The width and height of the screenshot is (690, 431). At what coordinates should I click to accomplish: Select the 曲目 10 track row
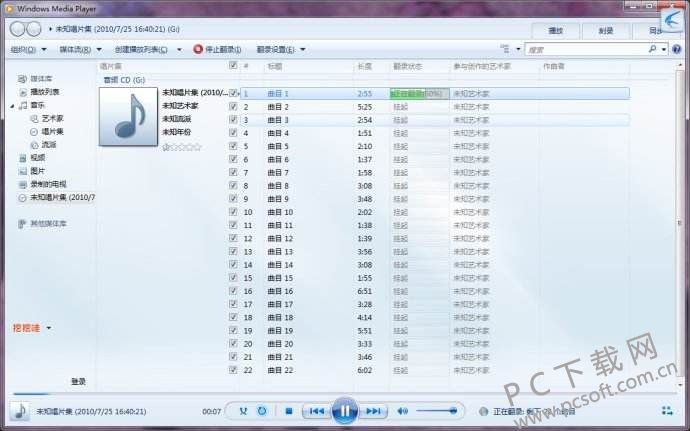434,212
